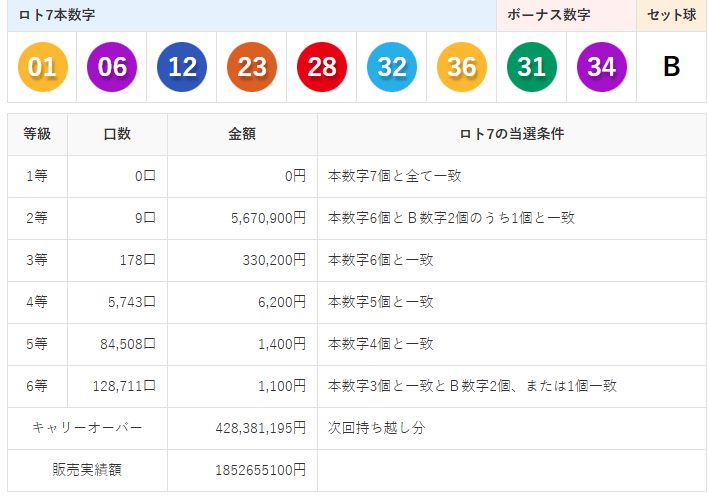Click the blue ball numbered 12
The image size is (708, 498).
pos(182,67)
